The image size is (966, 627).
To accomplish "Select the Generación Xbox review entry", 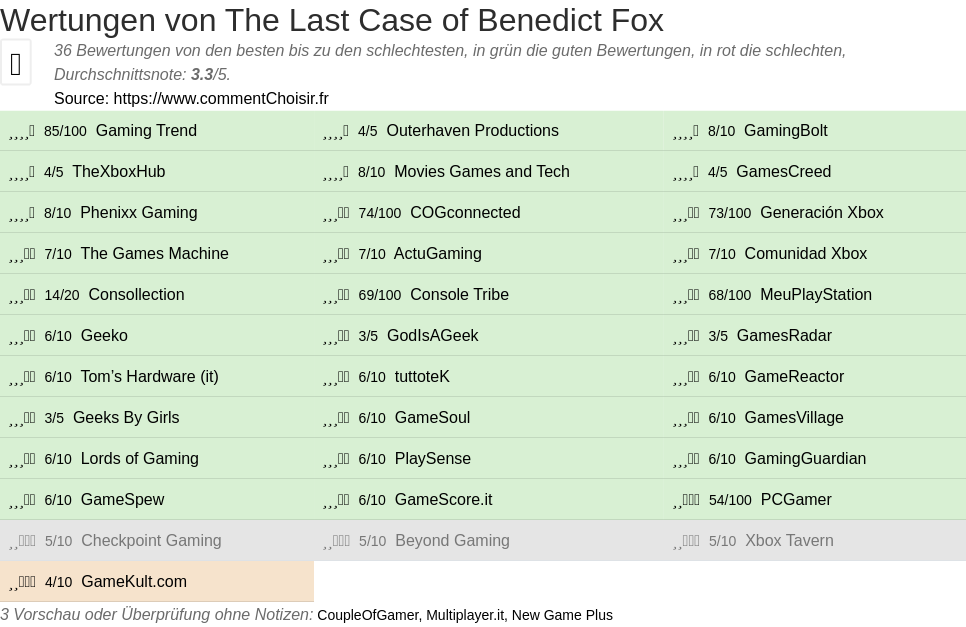I will [821, 213].
